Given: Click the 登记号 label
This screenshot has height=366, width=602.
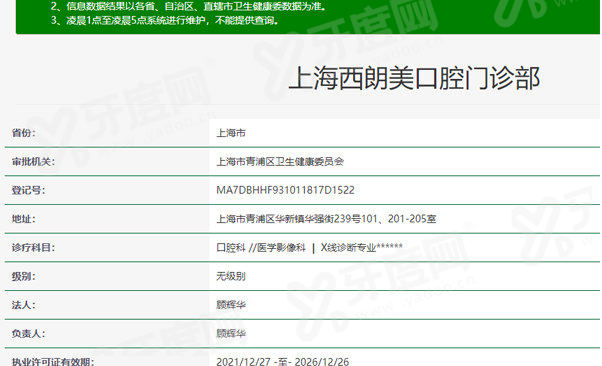Looking at the screenshot, I should click(28, 190).
